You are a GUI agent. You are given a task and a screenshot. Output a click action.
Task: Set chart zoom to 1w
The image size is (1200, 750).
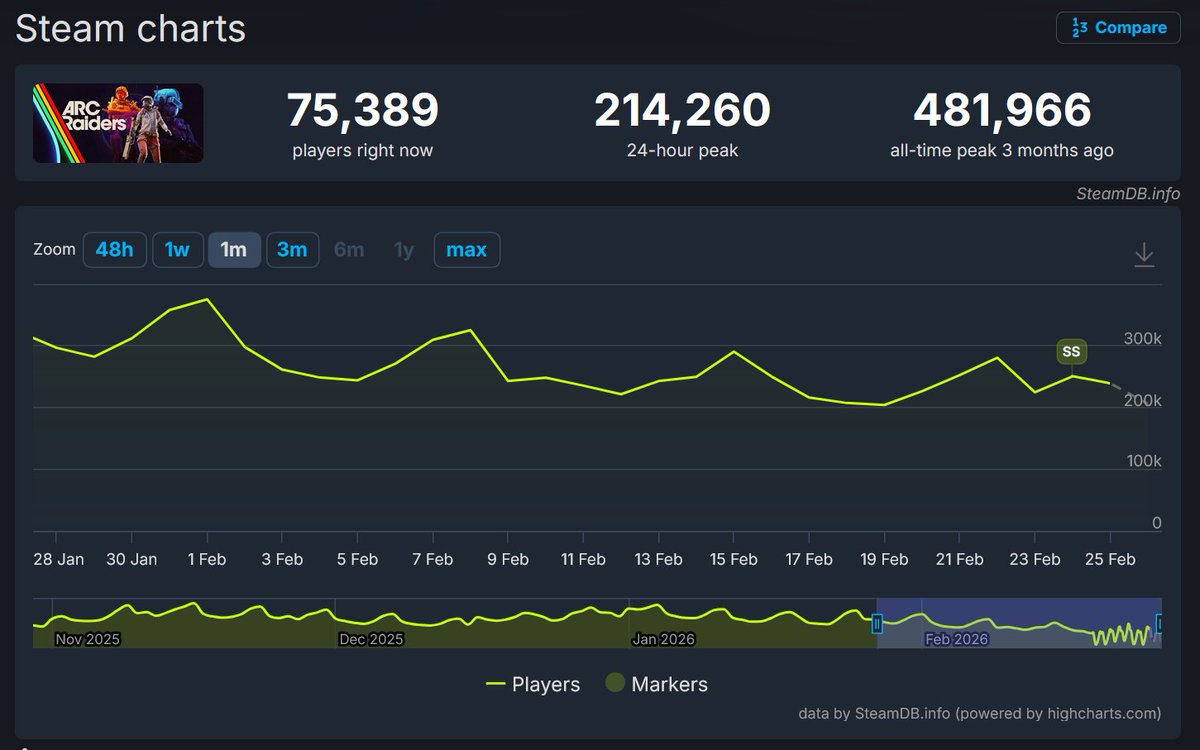[x=178, y=249]
